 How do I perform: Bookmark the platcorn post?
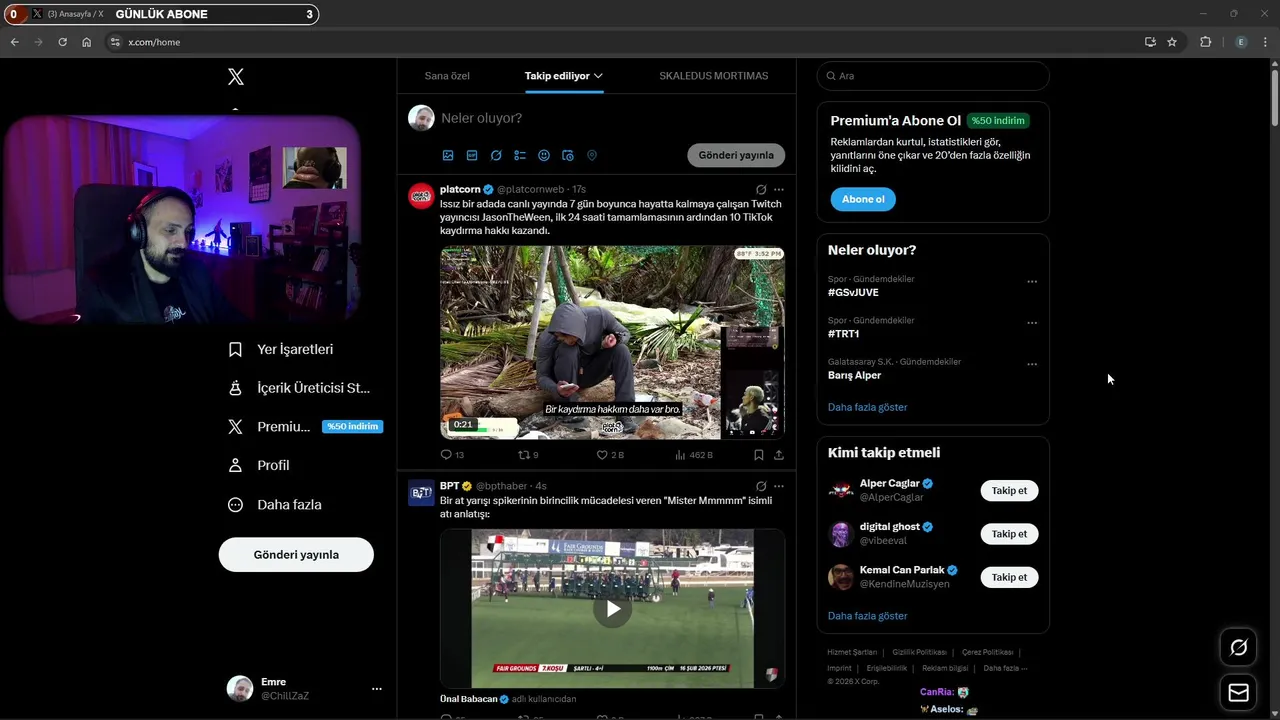[759, 455]
